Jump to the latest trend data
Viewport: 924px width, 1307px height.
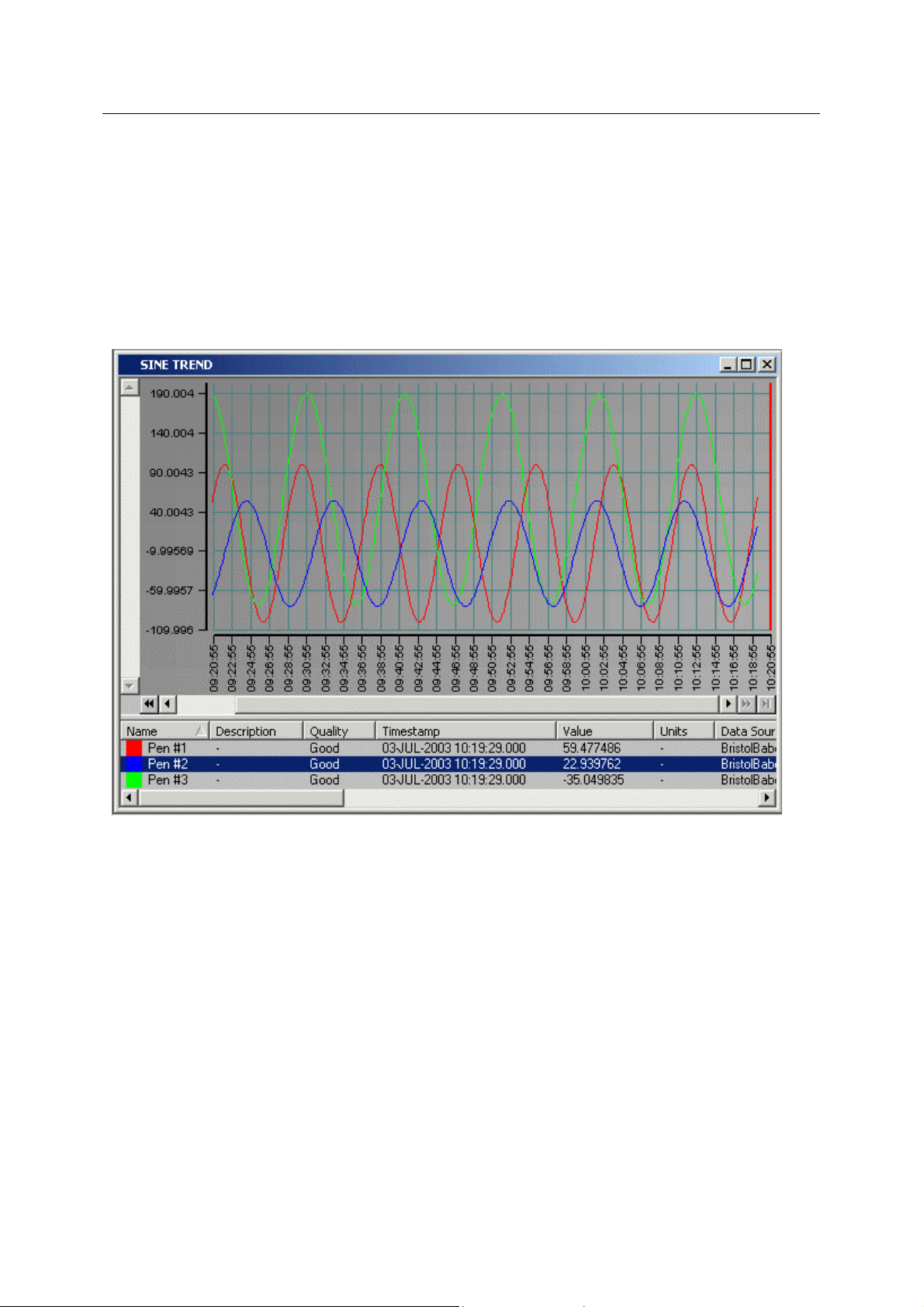click(x=766, y=704)
